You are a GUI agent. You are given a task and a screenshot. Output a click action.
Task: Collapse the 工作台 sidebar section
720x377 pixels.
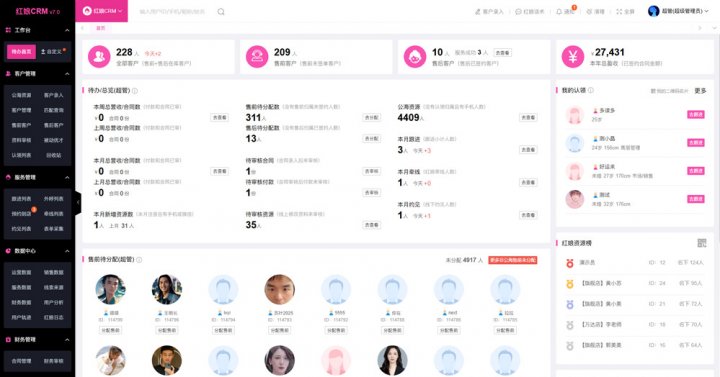click(68, 30)
